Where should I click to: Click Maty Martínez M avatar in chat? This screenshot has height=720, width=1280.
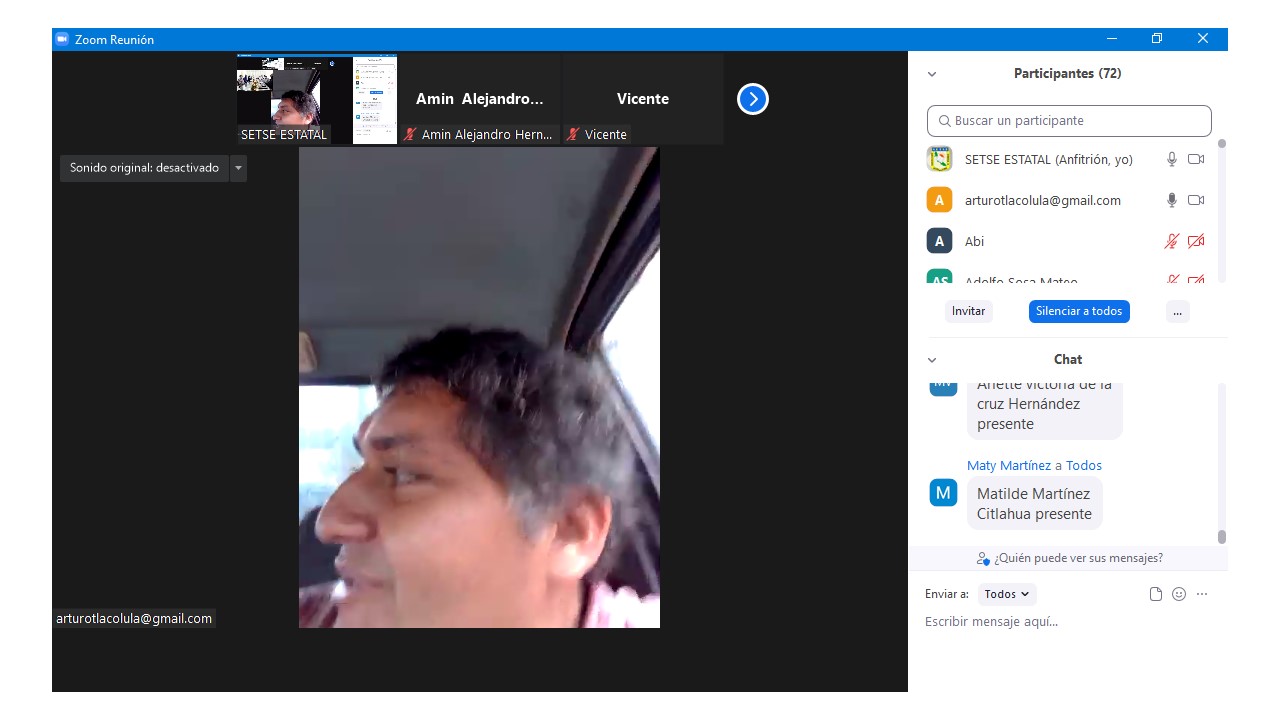point(943,493)
